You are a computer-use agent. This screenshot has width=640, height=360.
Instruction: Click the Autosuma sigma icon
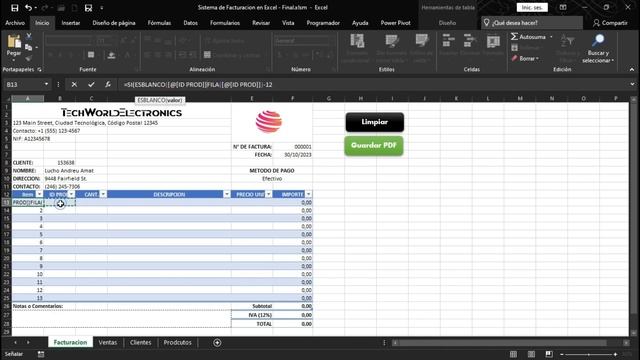[x=514, y=37]
